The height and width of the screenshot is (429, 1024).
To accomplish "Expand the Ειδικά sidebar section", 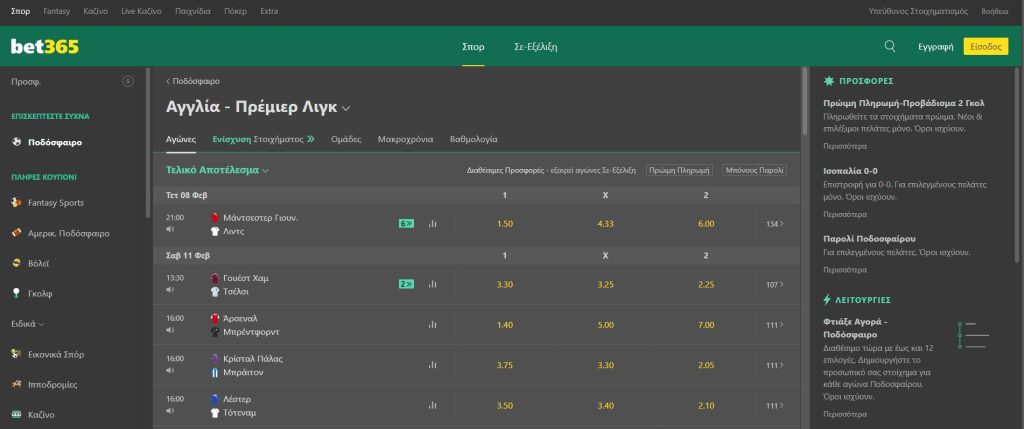I will [x=28, y=324].
